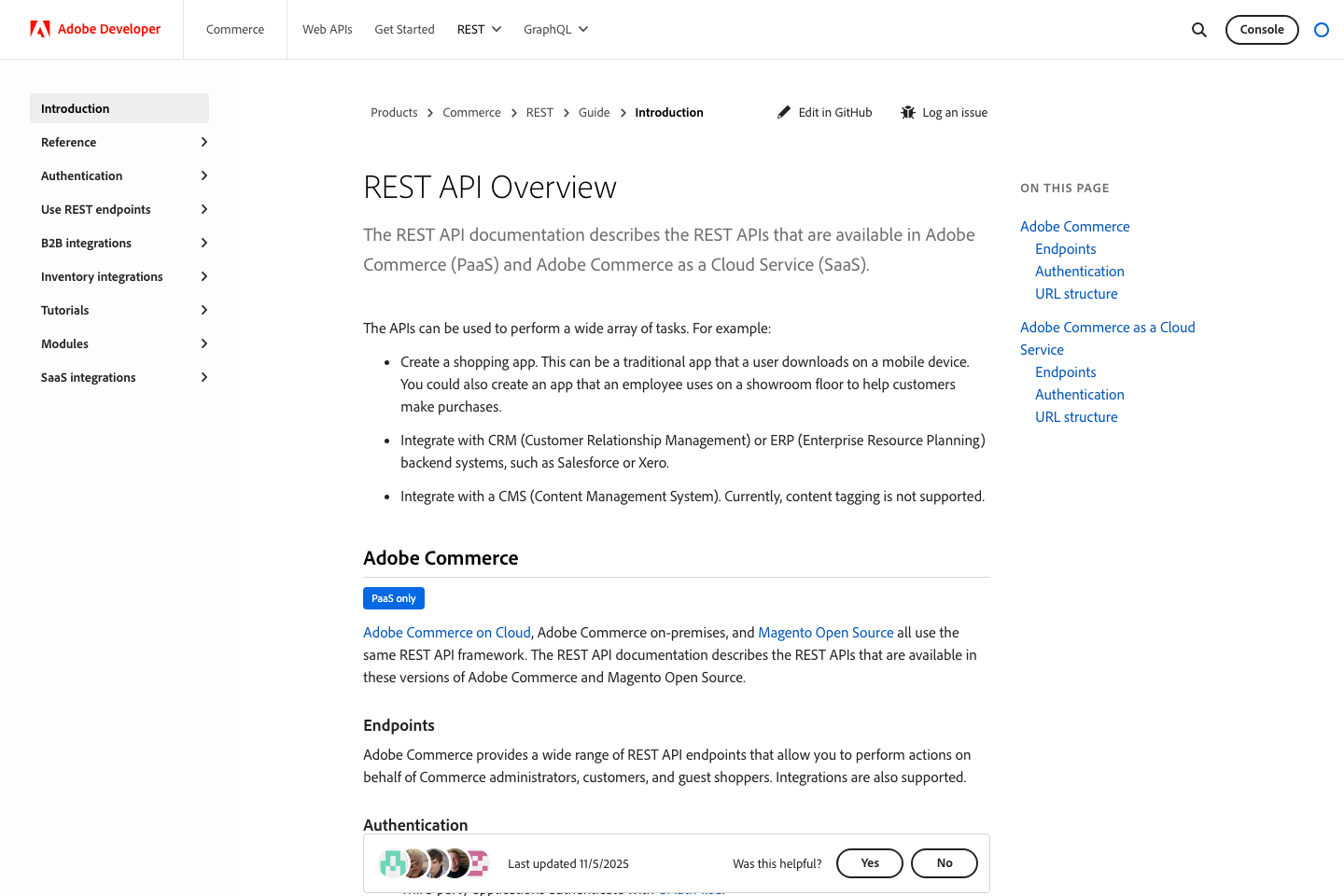
Task: Select Get Started in the navbar
Action: point(404,29)
